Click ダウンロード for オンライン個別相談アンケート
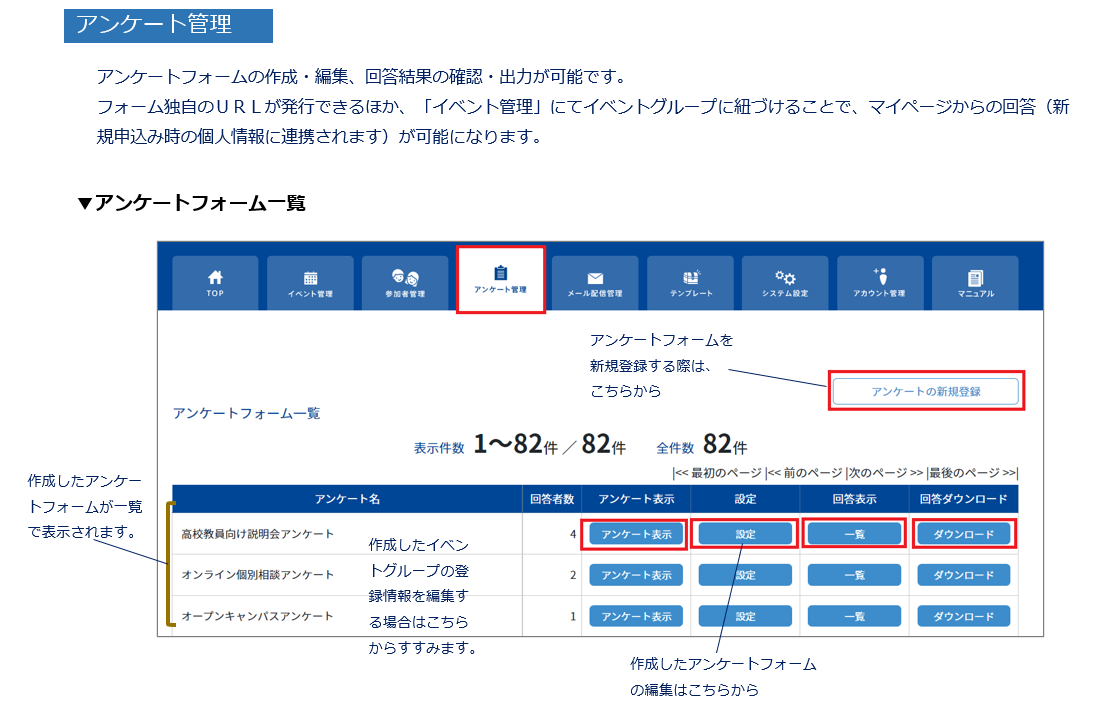 click(x=963, y=575)
